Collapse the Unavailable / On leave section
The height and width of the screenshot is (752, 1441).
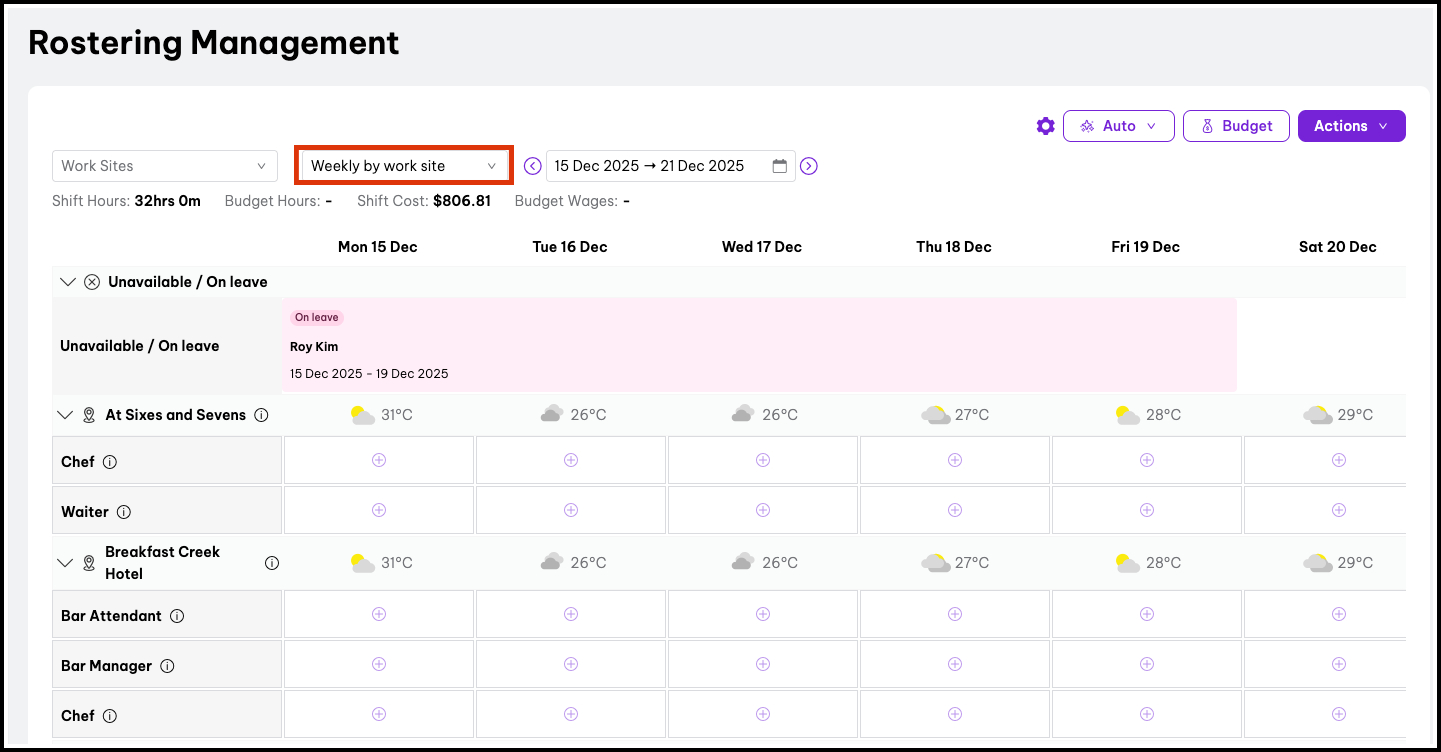(x=68, y=282)
